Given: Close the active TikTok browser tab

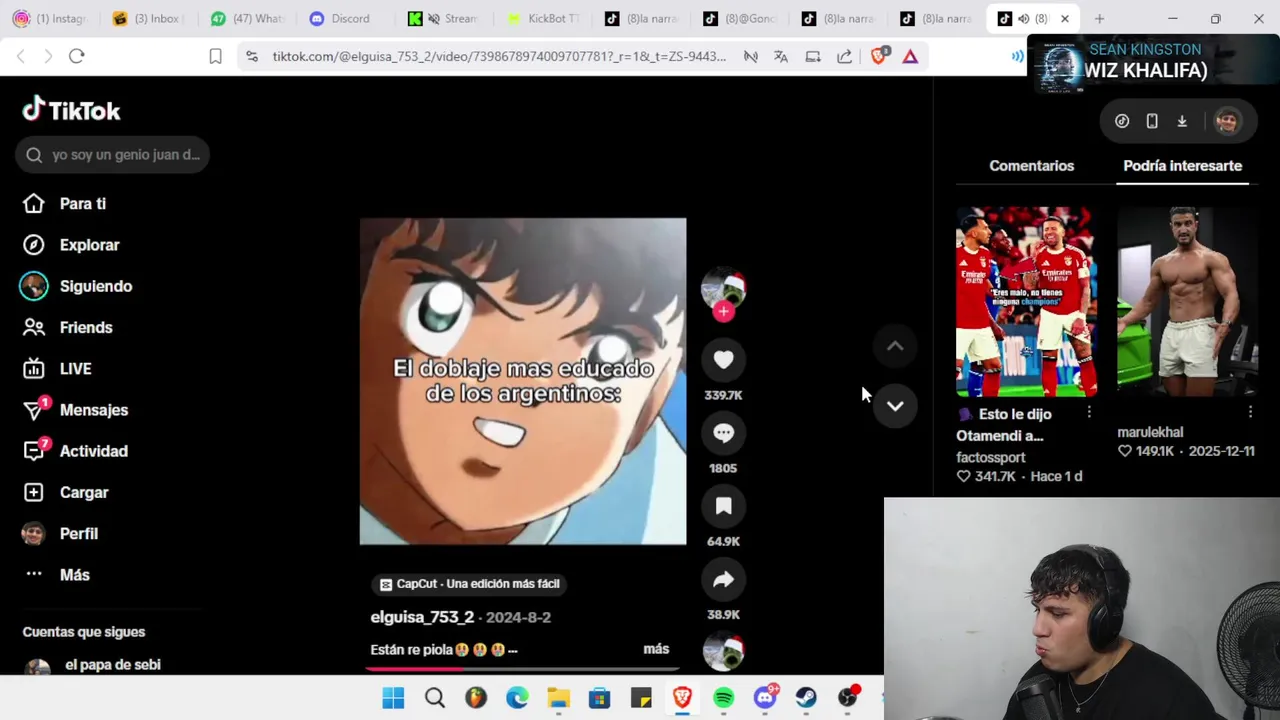Looking at the screenshot, I should 1065,18.
